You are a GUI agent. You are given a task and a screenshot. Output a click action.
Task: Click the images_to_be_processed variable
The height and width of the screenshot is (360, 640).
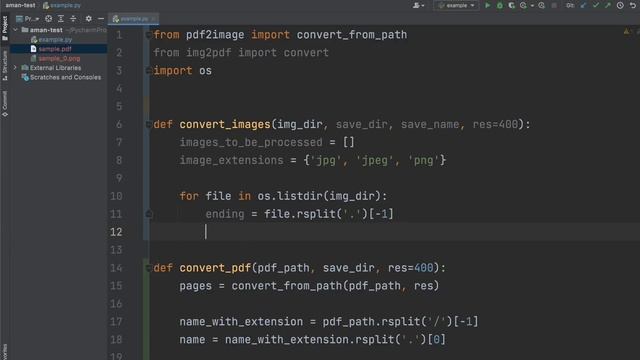pos(251,142)
